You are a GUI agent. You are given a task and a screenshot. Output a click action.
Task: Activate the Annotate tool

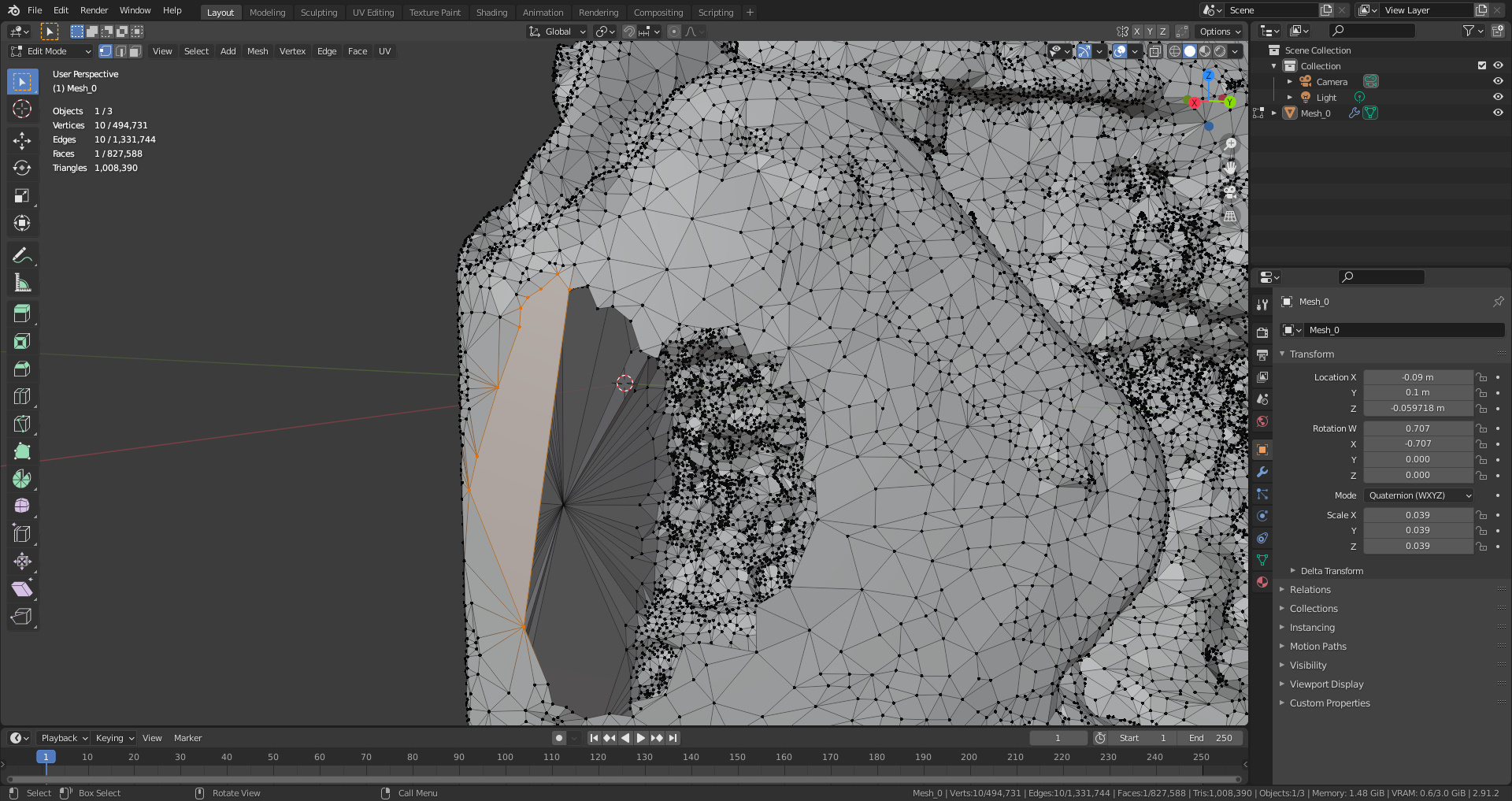pyautogui.click(x=22, y=255)
